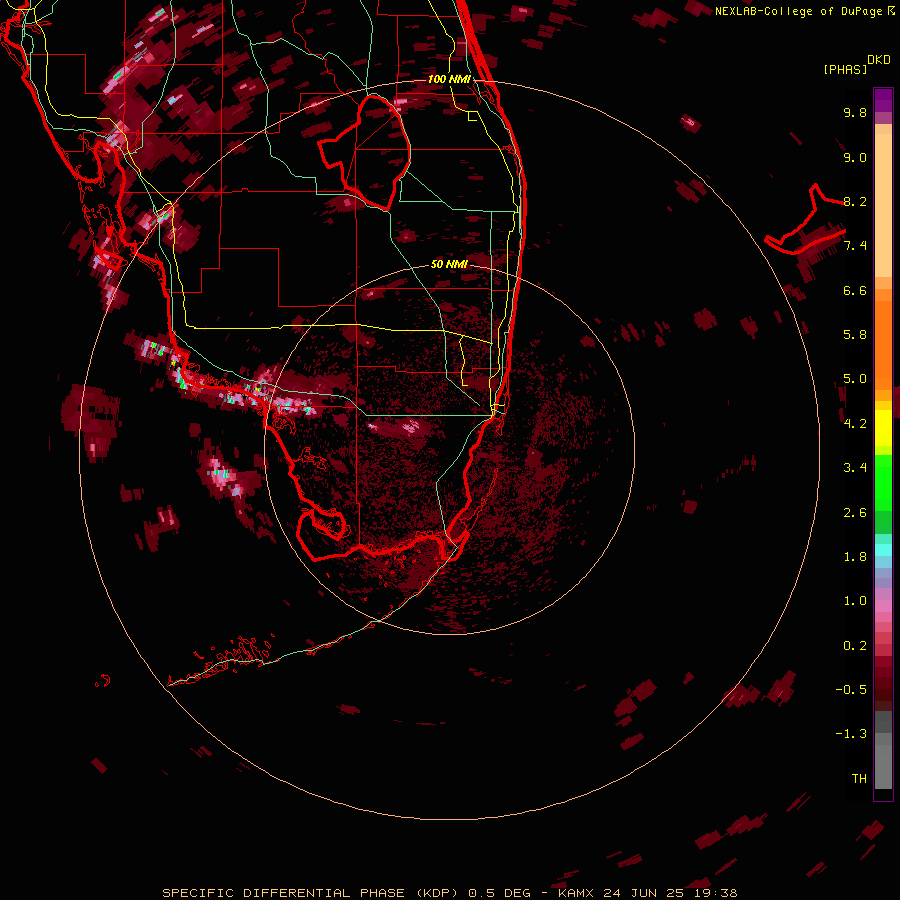Click the 1.0 legend value
The image size is (900, 900).
[x=855, y=600]
